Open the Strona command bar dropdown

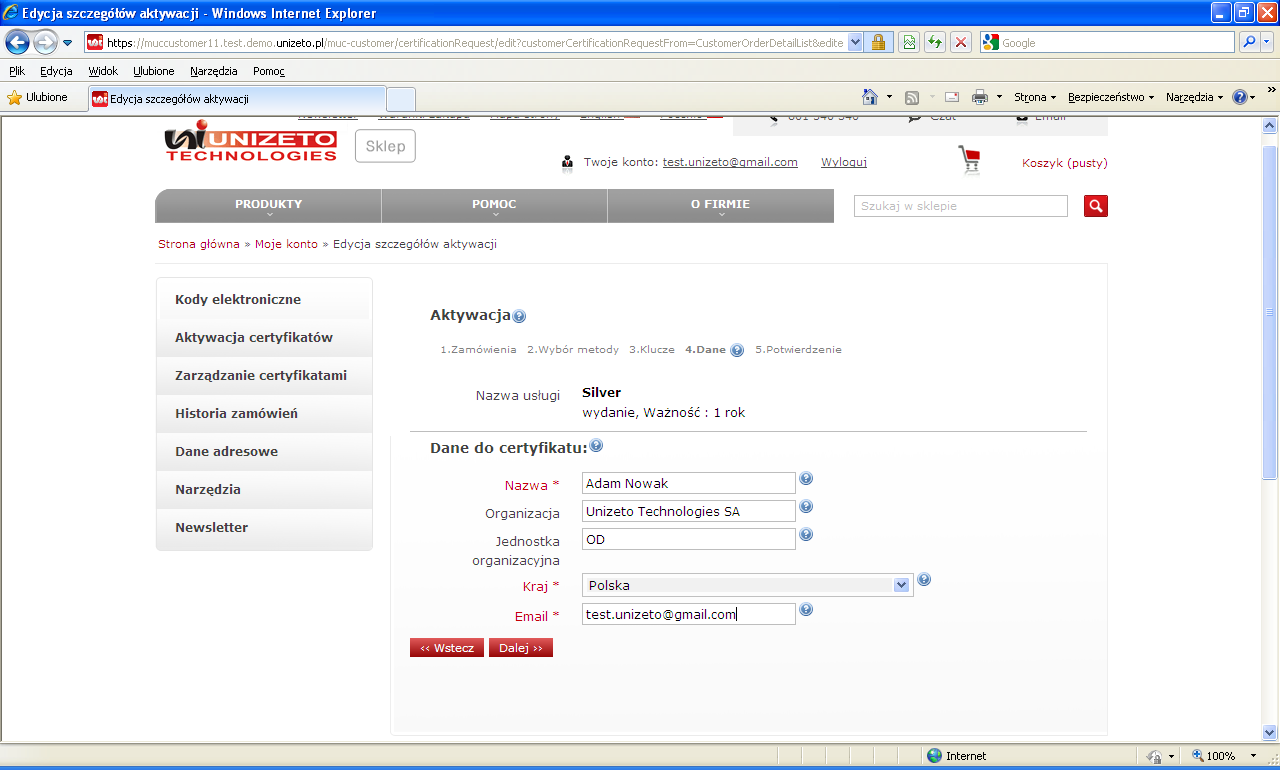[x=1035, y=97]
